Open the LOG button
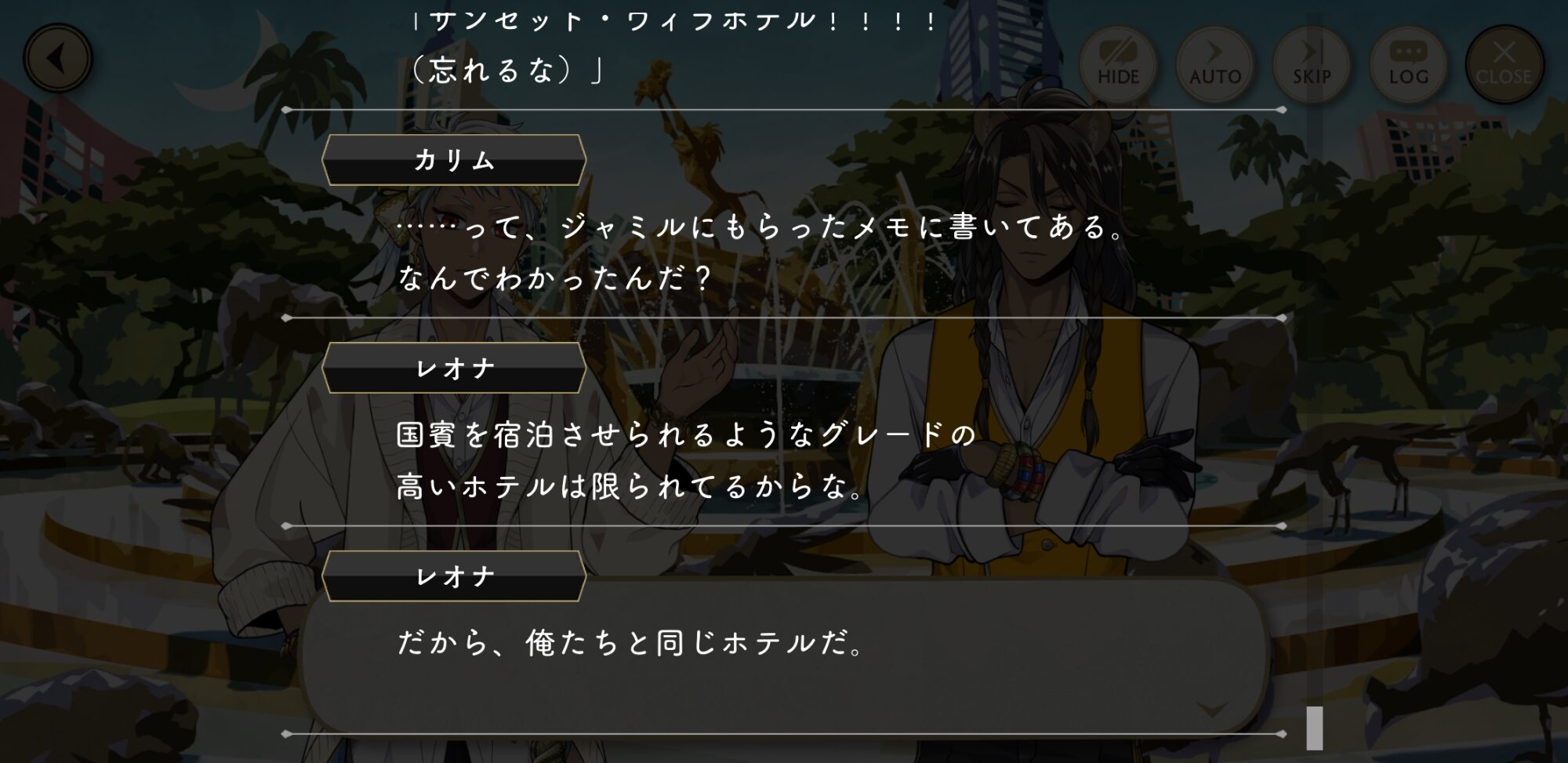 (x=1408, y=64)
